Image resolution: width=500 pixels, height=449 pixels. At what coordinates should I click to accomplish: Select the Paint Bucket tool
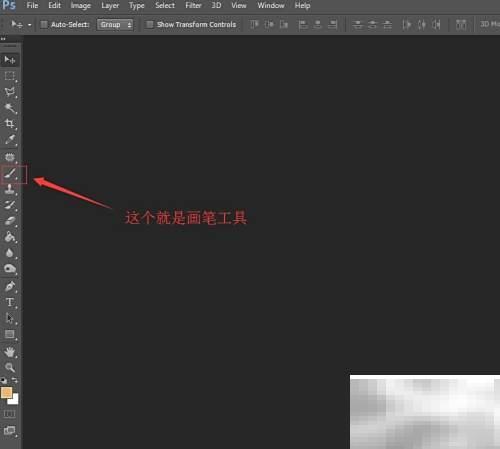[x=10, y=237]
